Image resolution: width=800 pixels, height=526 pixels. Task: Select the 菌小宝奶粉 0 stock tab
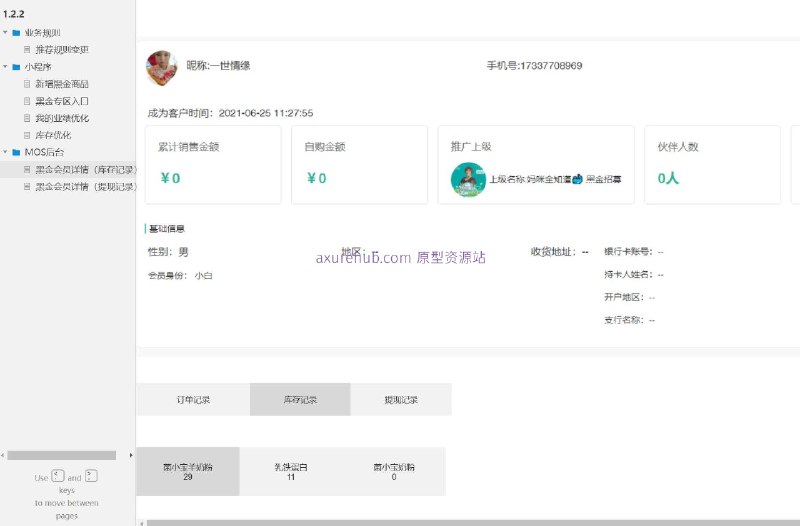[x=394, y=471]
